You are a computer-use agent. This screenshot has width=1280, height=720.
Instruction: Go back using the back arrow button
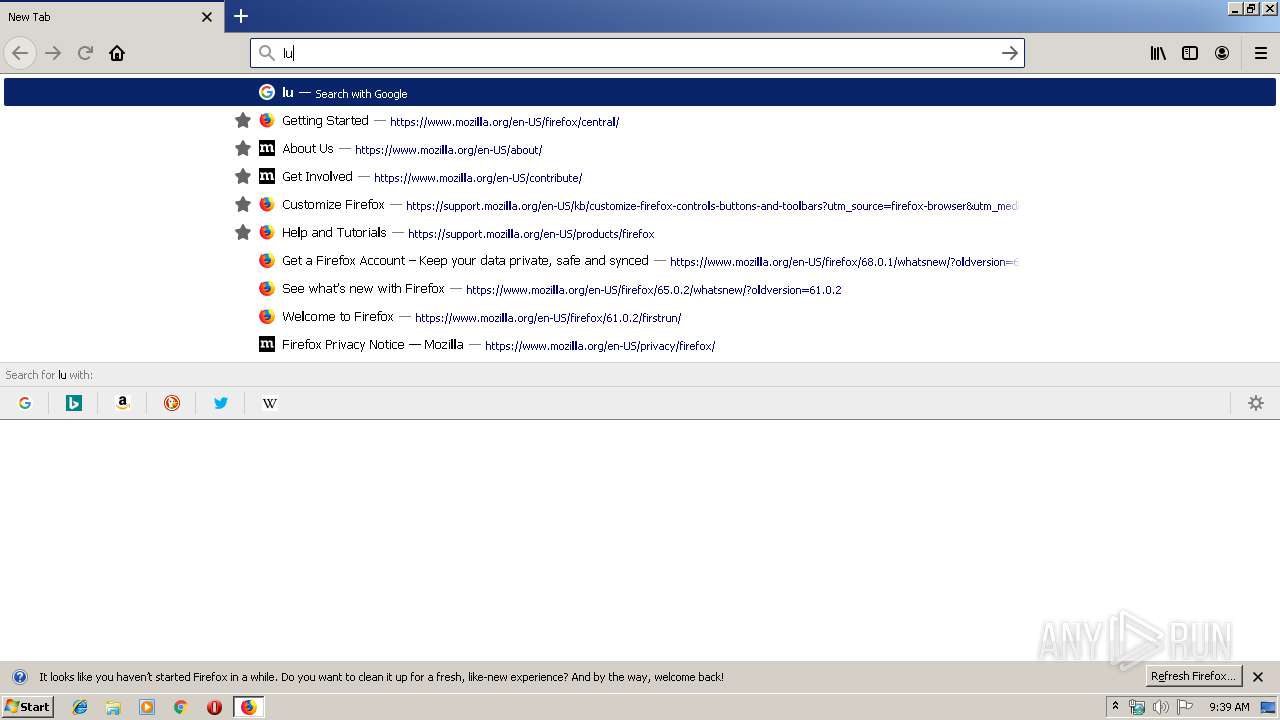pos(20,53)
